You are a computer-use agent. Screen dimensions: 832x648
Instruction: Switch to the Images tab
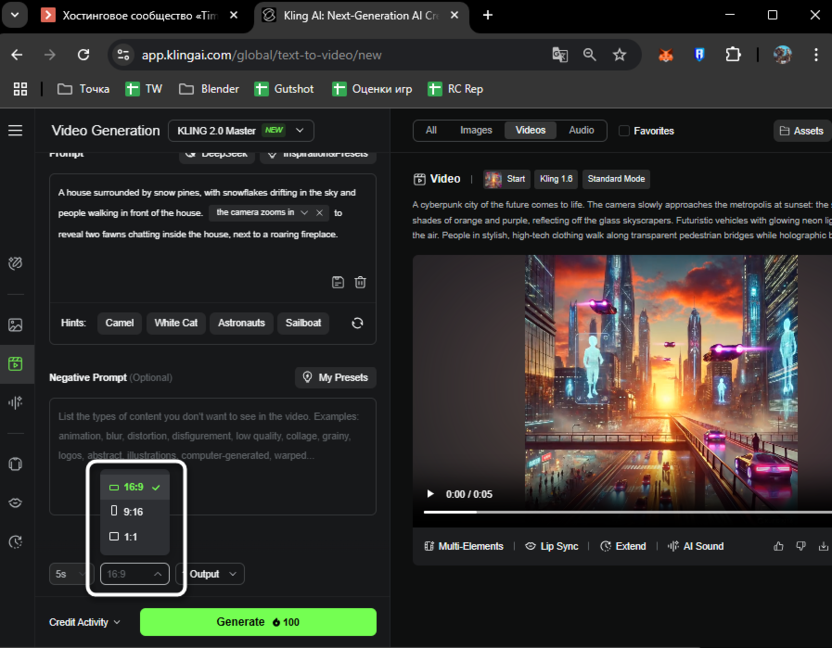476,130
